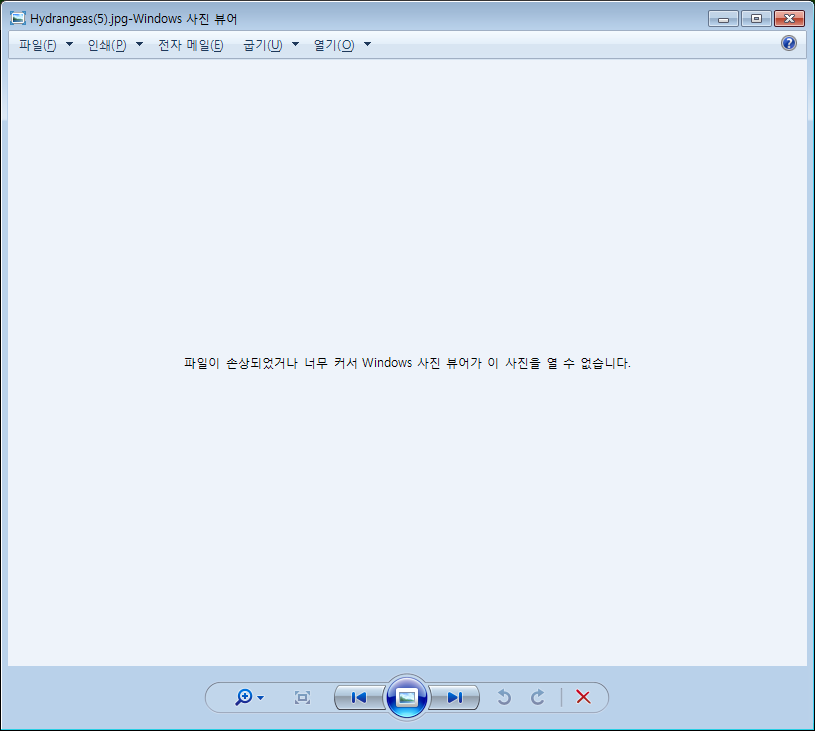Delete the current photo

click(583, 697)
